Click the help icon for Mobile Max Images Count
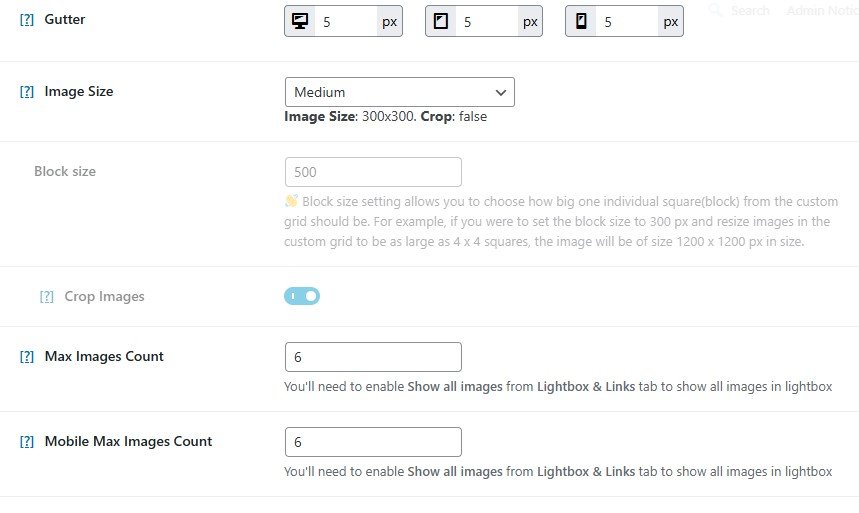This screenshot has width=859, height=513. pyautogui.click(x=27, y=442)
